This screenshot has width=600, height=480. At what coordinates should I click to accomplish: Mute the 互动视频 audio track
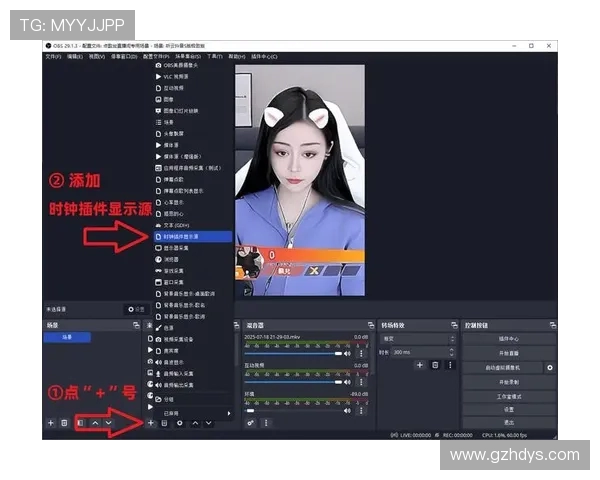[x=347, y=382]
